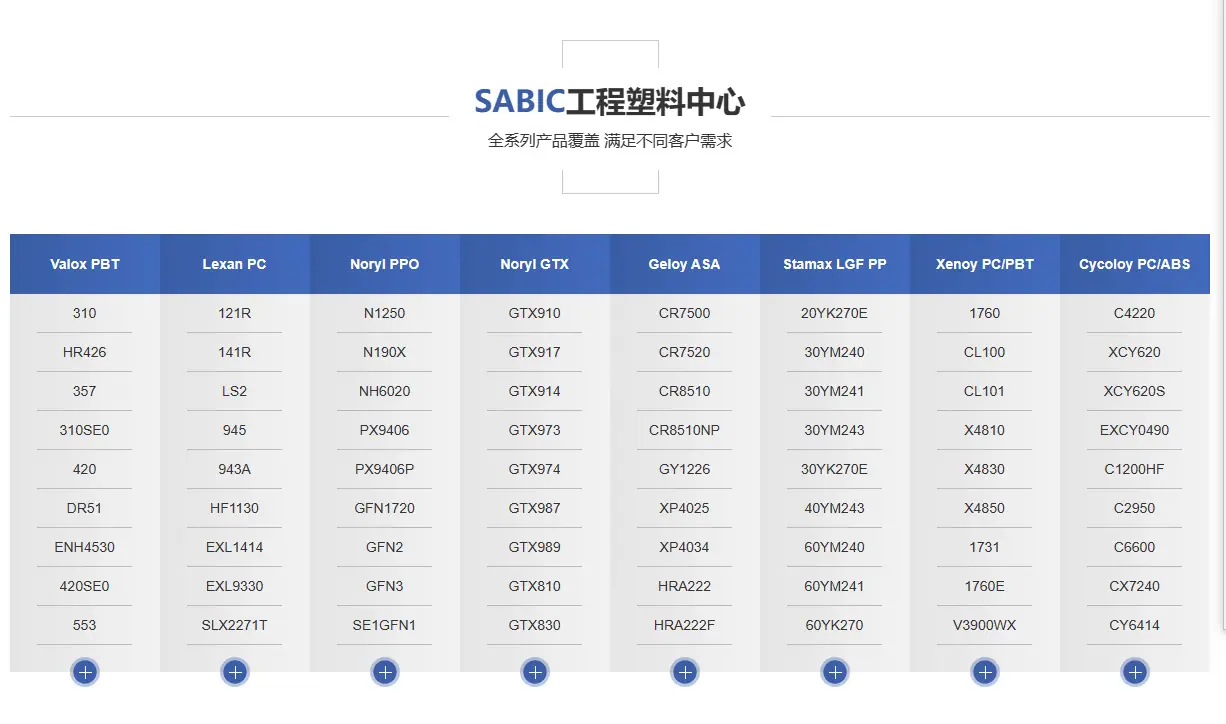
Task: Select the Noryl GTX column header
Action: tap(535, 264)
